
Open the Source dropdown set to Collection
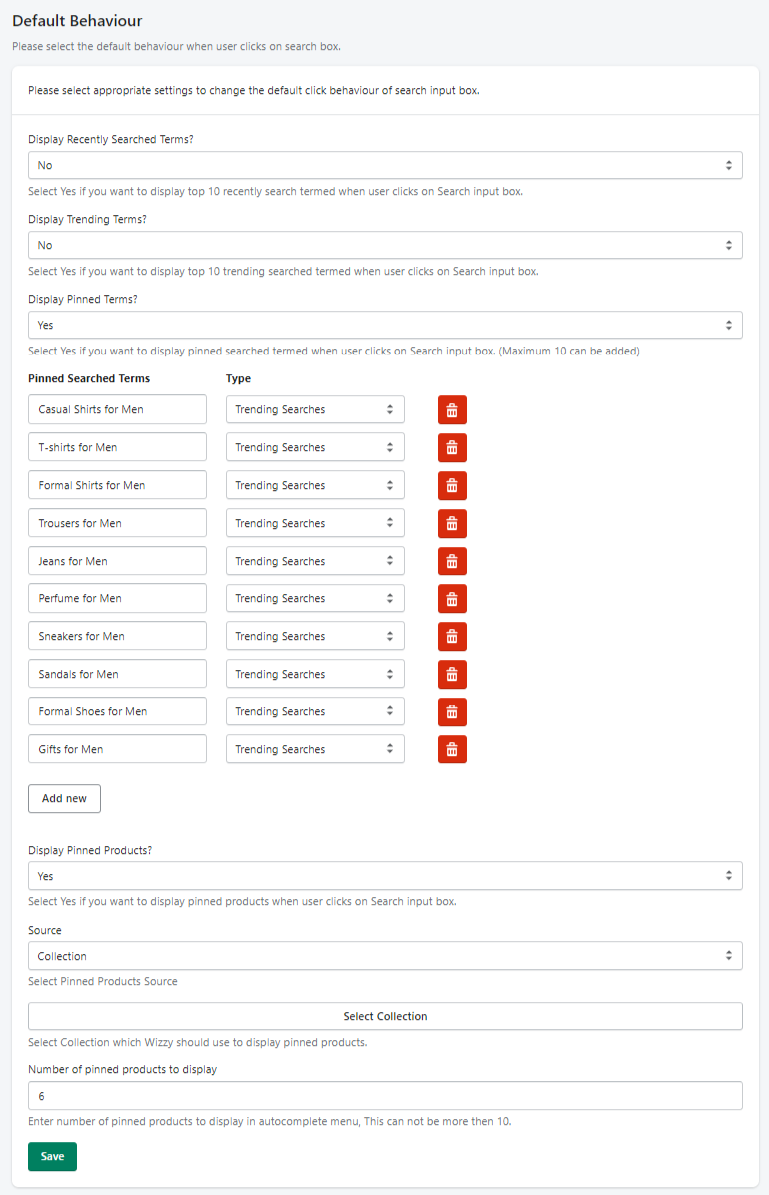click(385, 956)
